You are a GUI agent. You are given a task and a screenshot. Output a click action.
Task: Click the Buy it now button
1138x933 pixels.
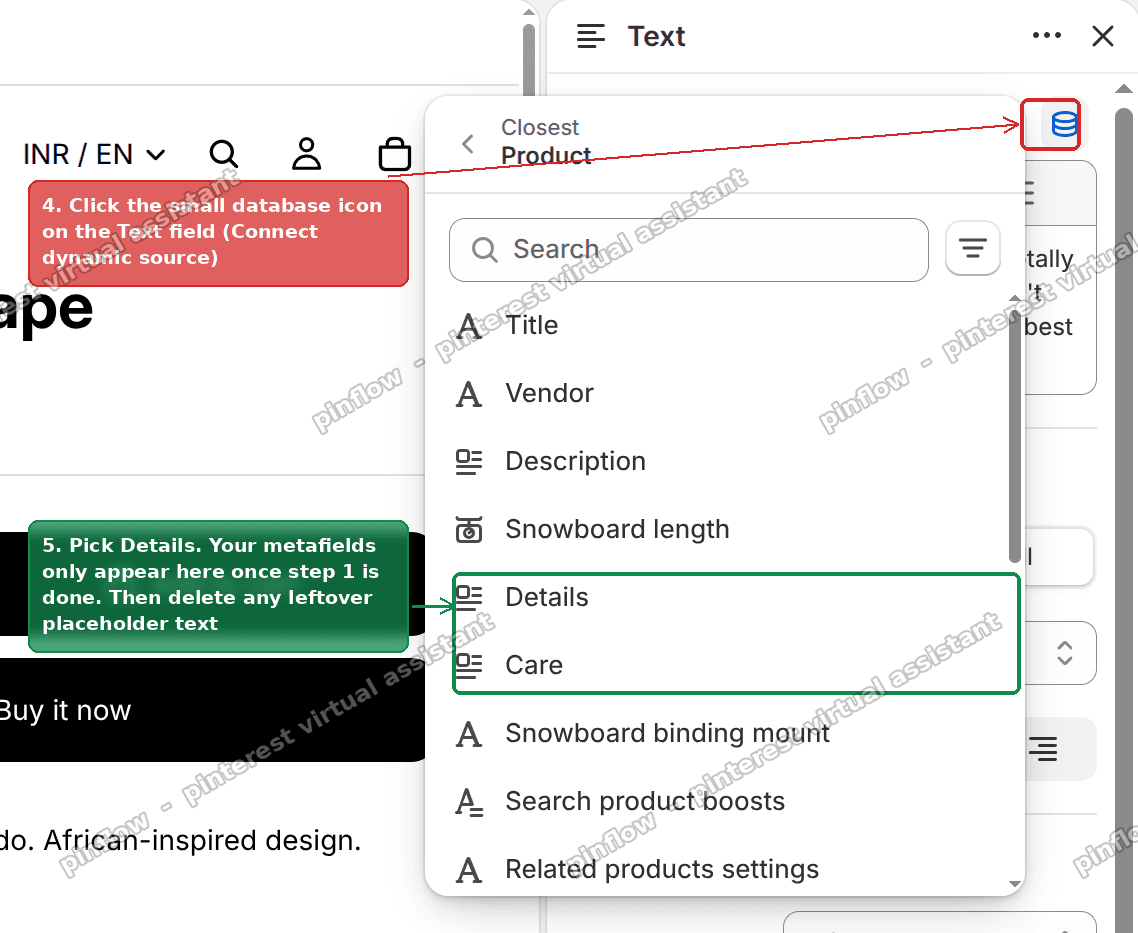click(210, 710)
